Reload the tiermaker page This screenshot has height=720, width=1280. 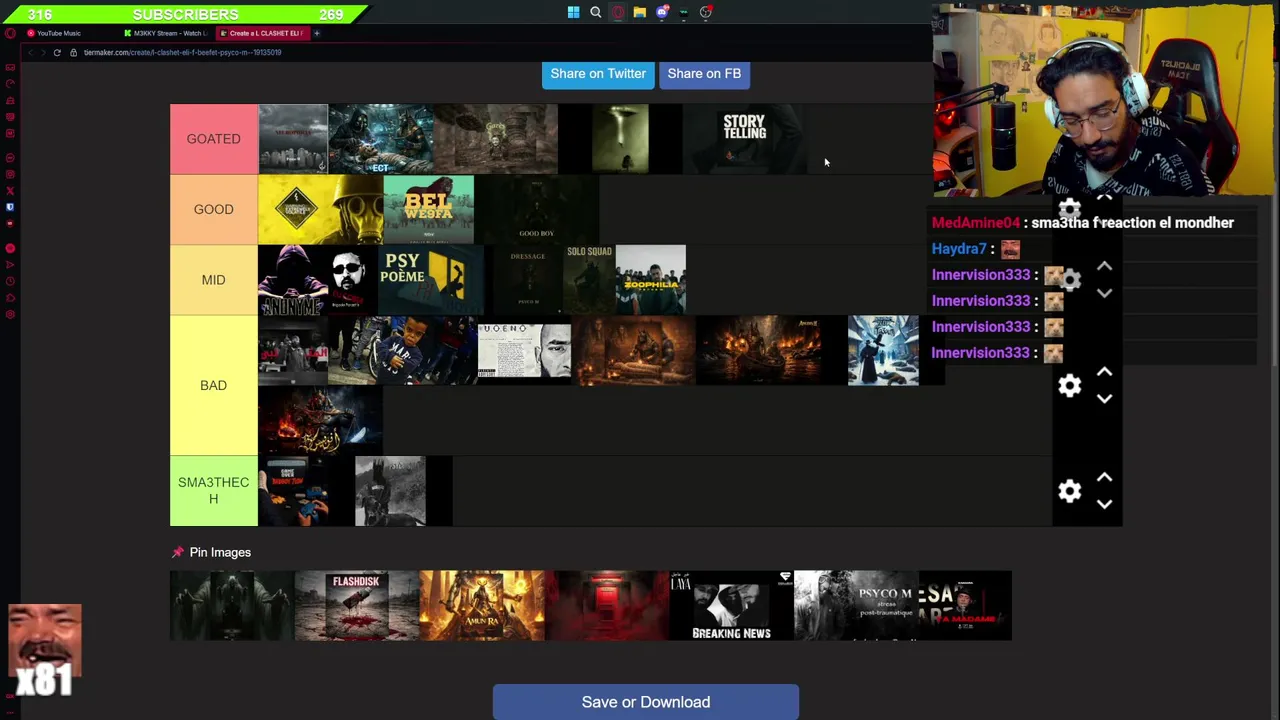(57, 52)
